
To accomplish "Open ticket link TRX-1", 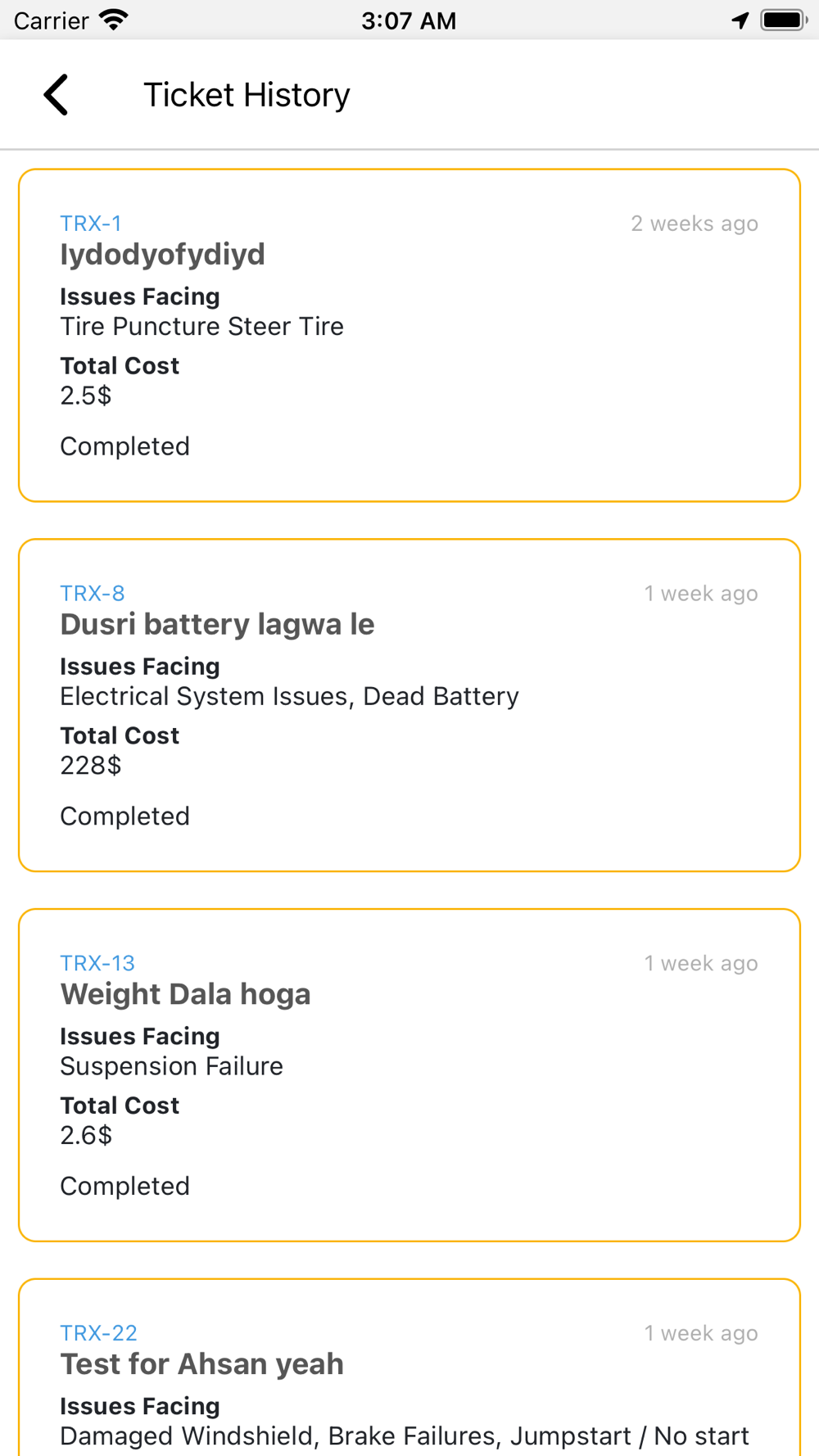I will (91, 224).
